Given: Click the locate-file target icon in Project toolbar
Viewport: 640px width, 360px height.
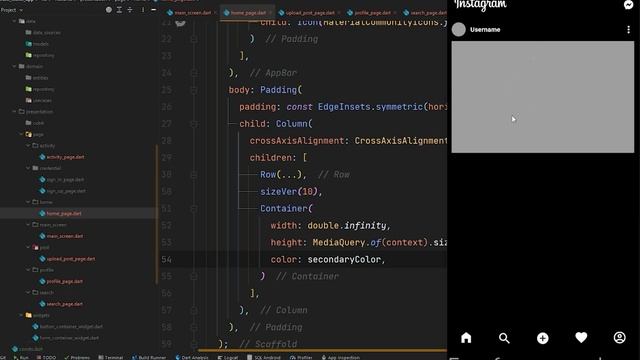Looking at the screenshot, I should (x=109, y=10).
